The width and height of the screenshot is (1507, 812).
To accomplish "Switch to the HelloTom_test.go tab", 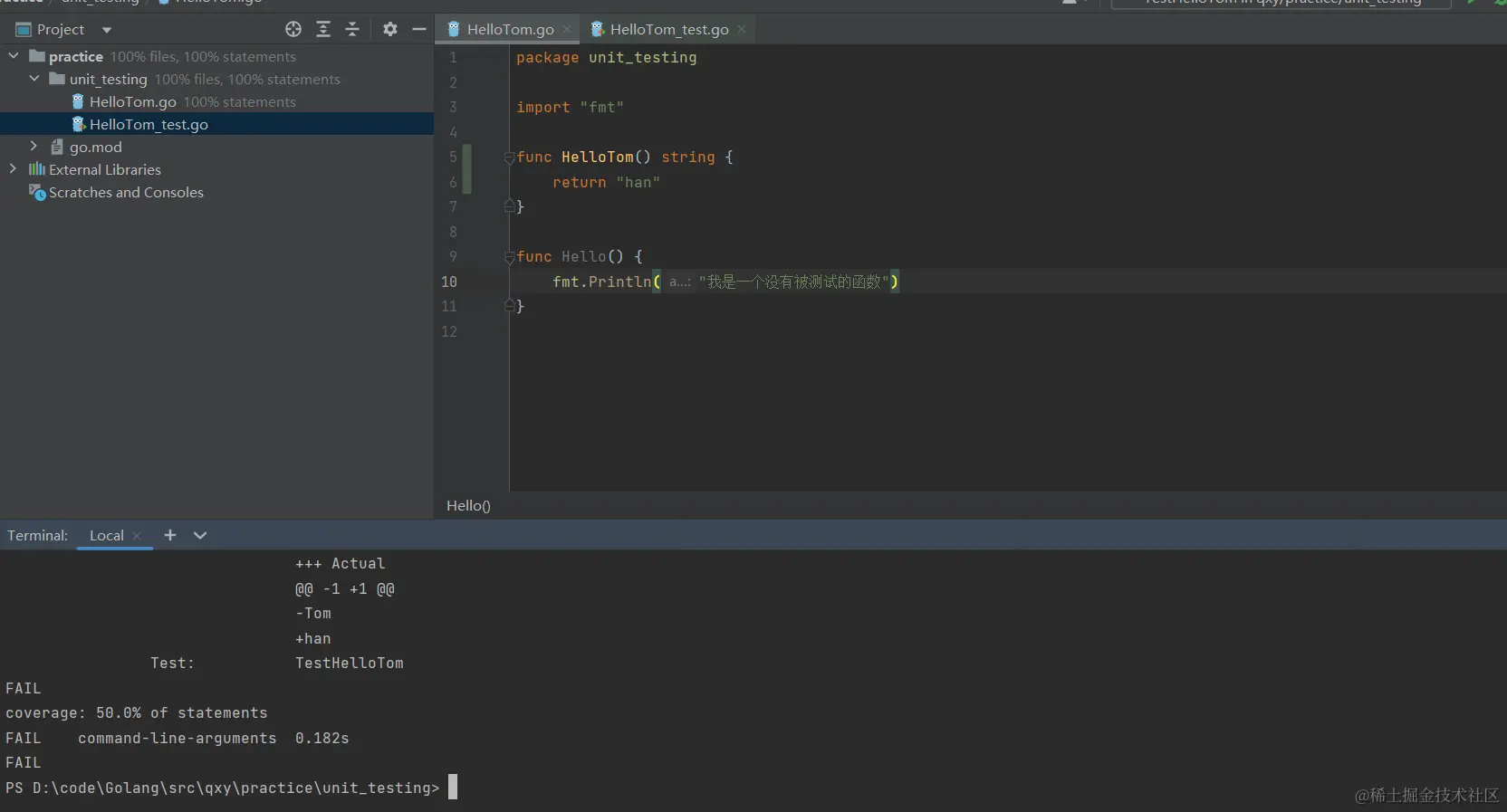I will coord(668,30).
